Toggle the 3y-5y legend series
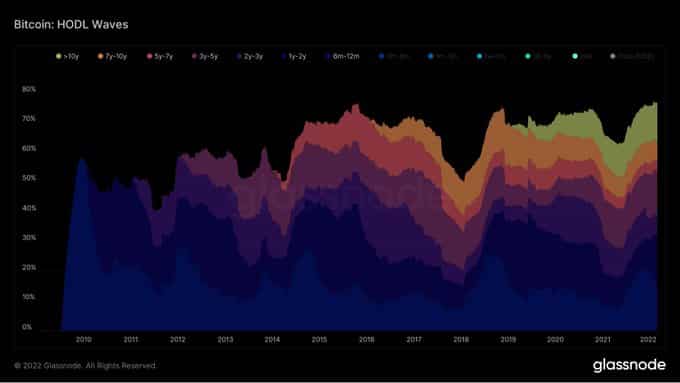This screenshot has width=680, height=383. pos(205,56)
